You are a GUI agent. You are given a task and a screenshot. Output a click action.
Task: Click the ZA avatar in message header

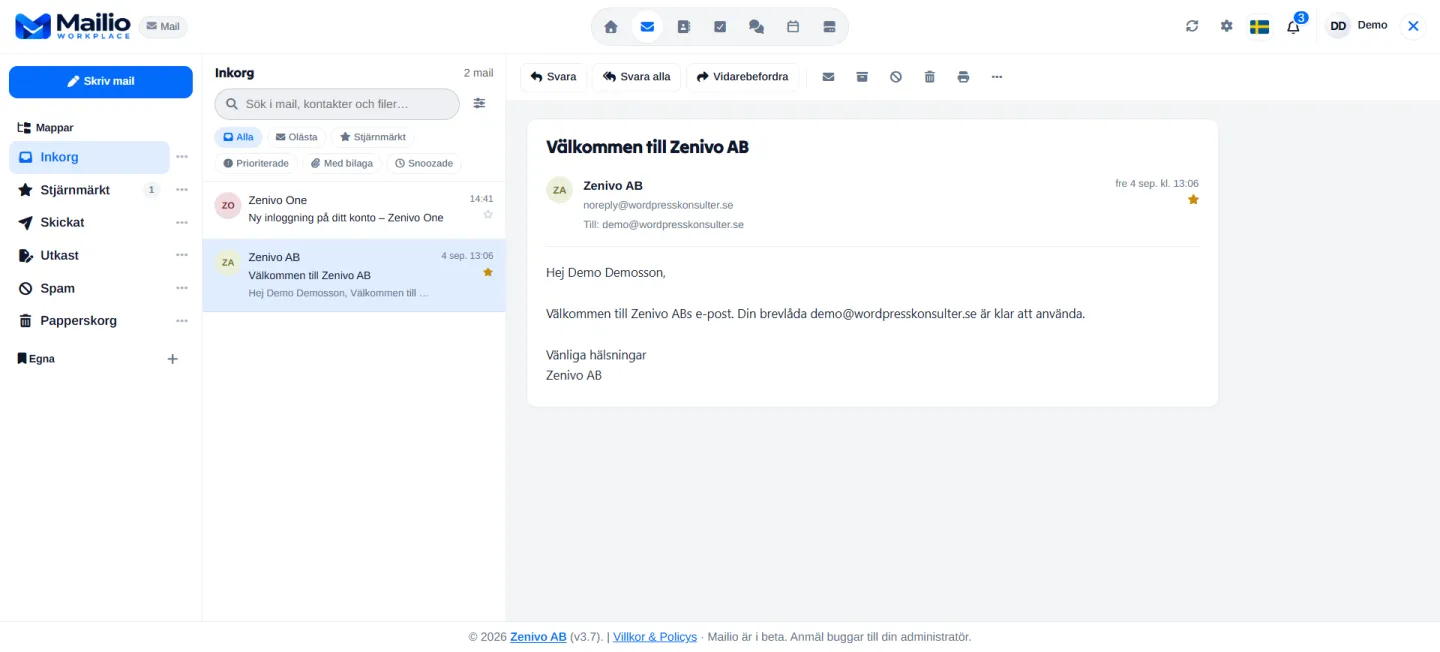[559, 190]
